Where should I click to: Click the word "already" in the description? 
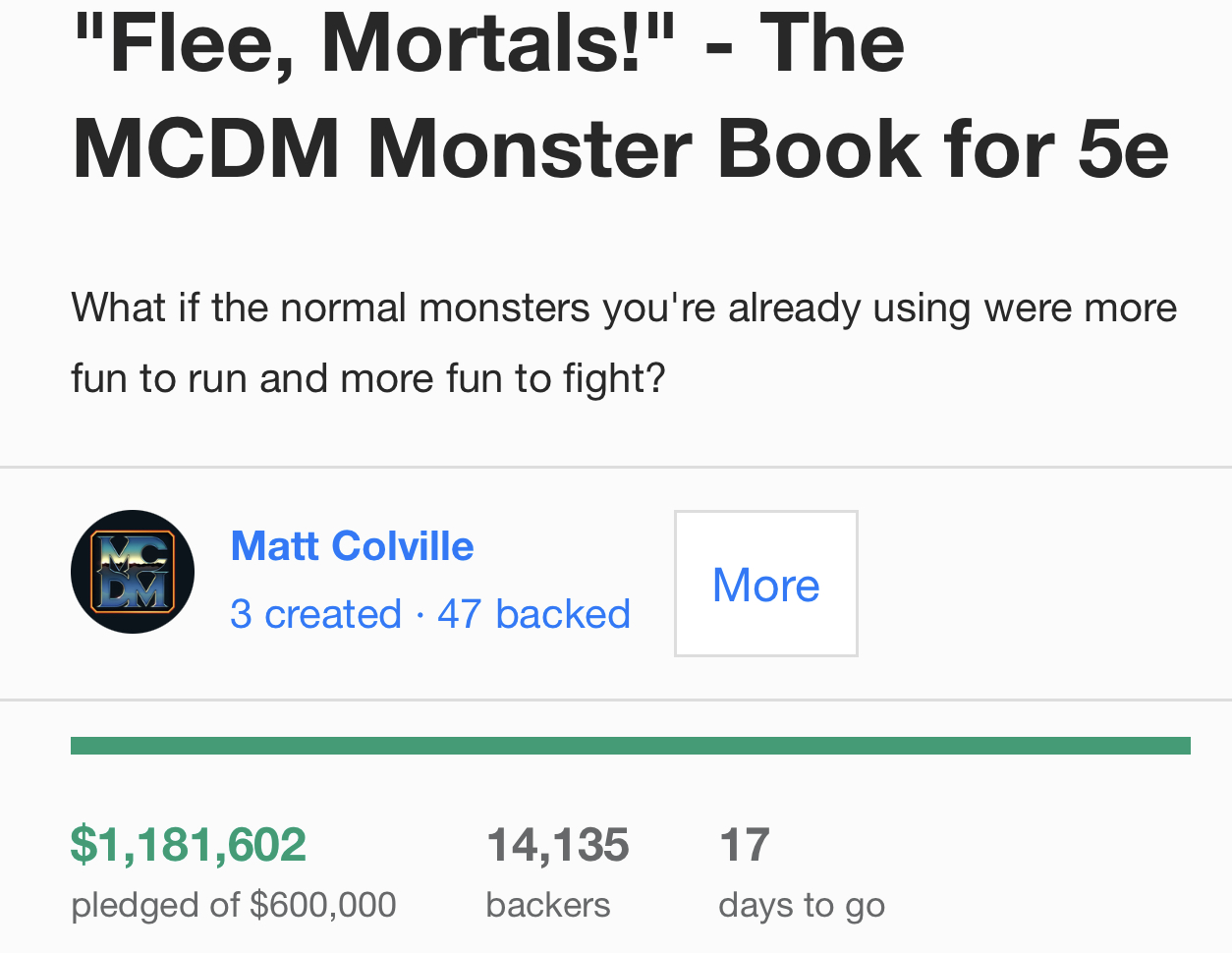point(794,308)
